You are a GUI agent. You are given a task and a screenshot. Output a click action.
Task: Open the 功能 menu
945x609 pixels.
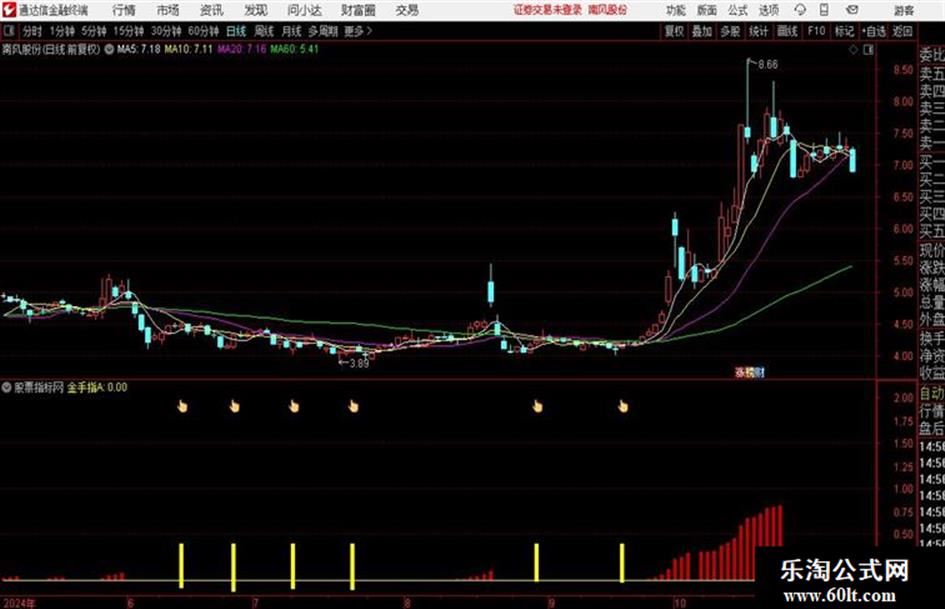(676, 10)
